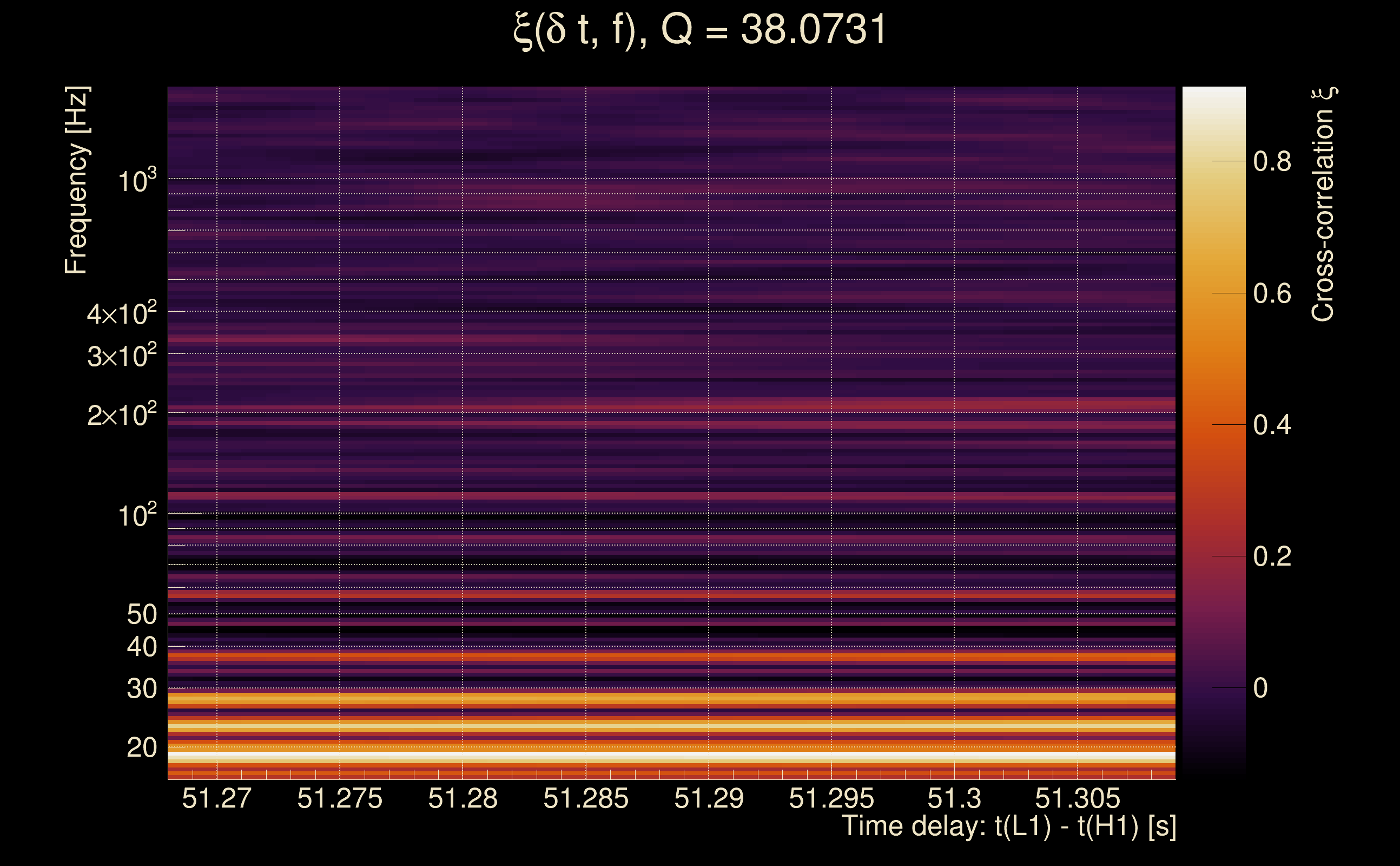Click the 51.27 x-axis tick label
Image resolution: width=1400 pixels, height=866 pixels.
216,798
